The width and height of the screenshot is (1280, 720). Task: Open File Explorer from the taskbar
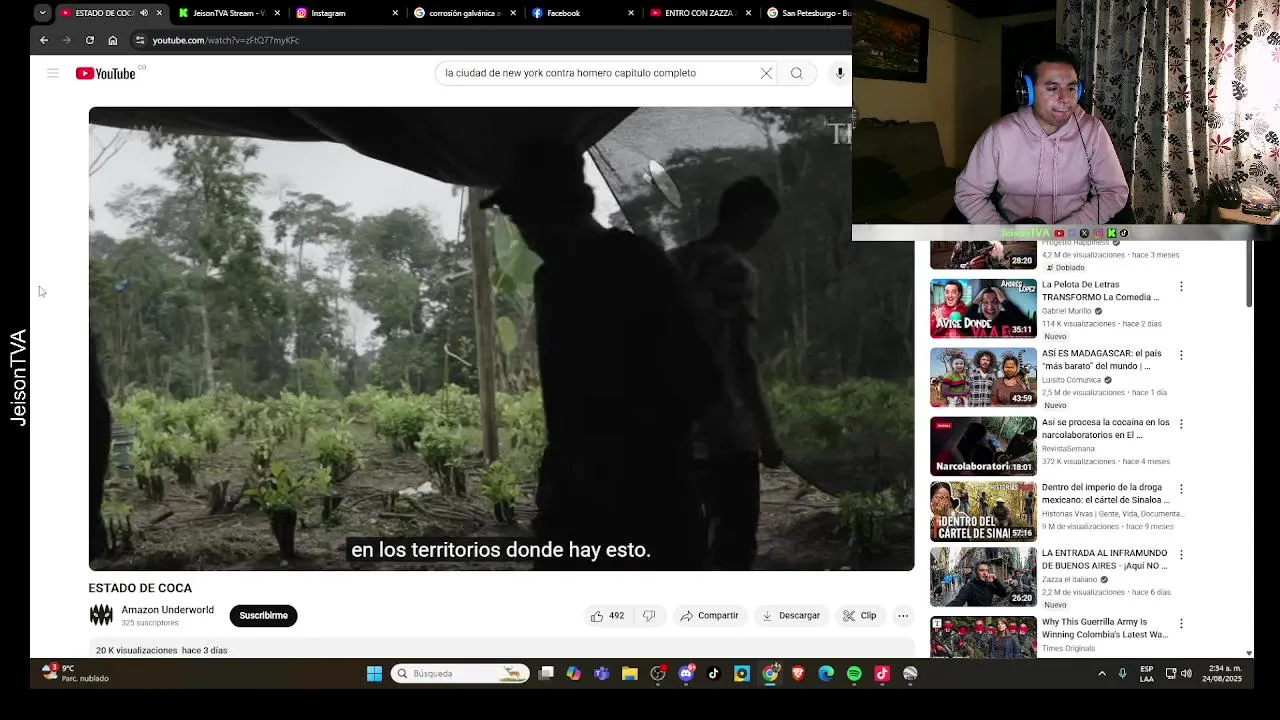(x=630, y=674)
